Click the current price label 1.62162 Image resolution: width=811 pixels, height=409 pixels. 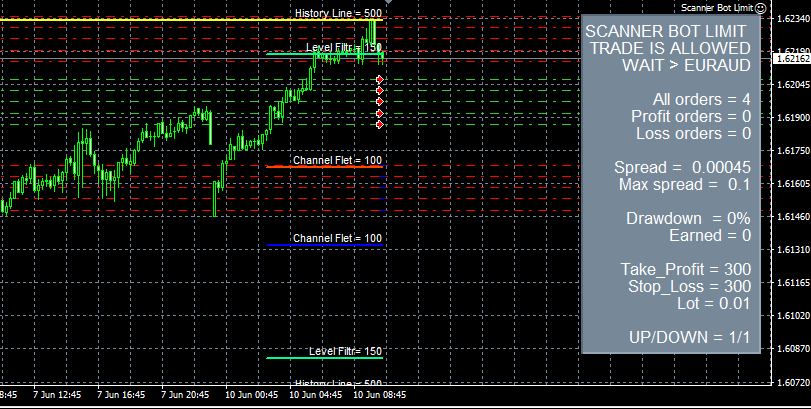point(791,59)
